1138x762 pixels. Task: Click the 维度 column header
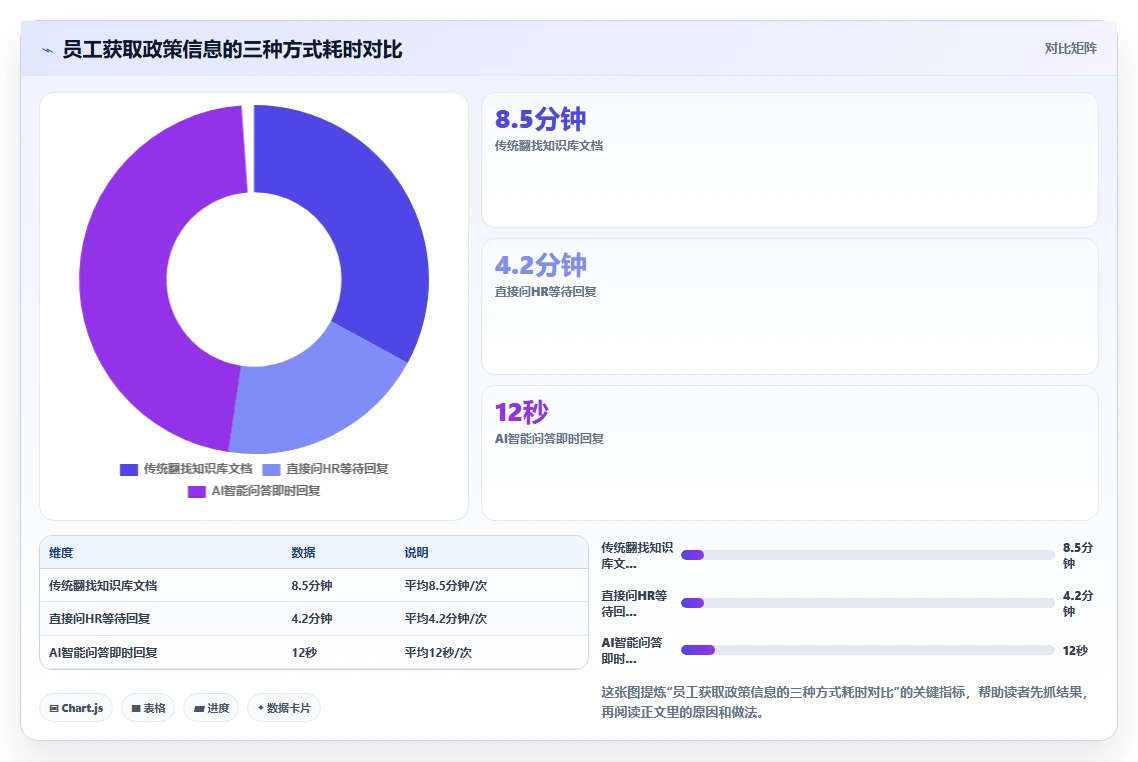(x=61, y=553)
